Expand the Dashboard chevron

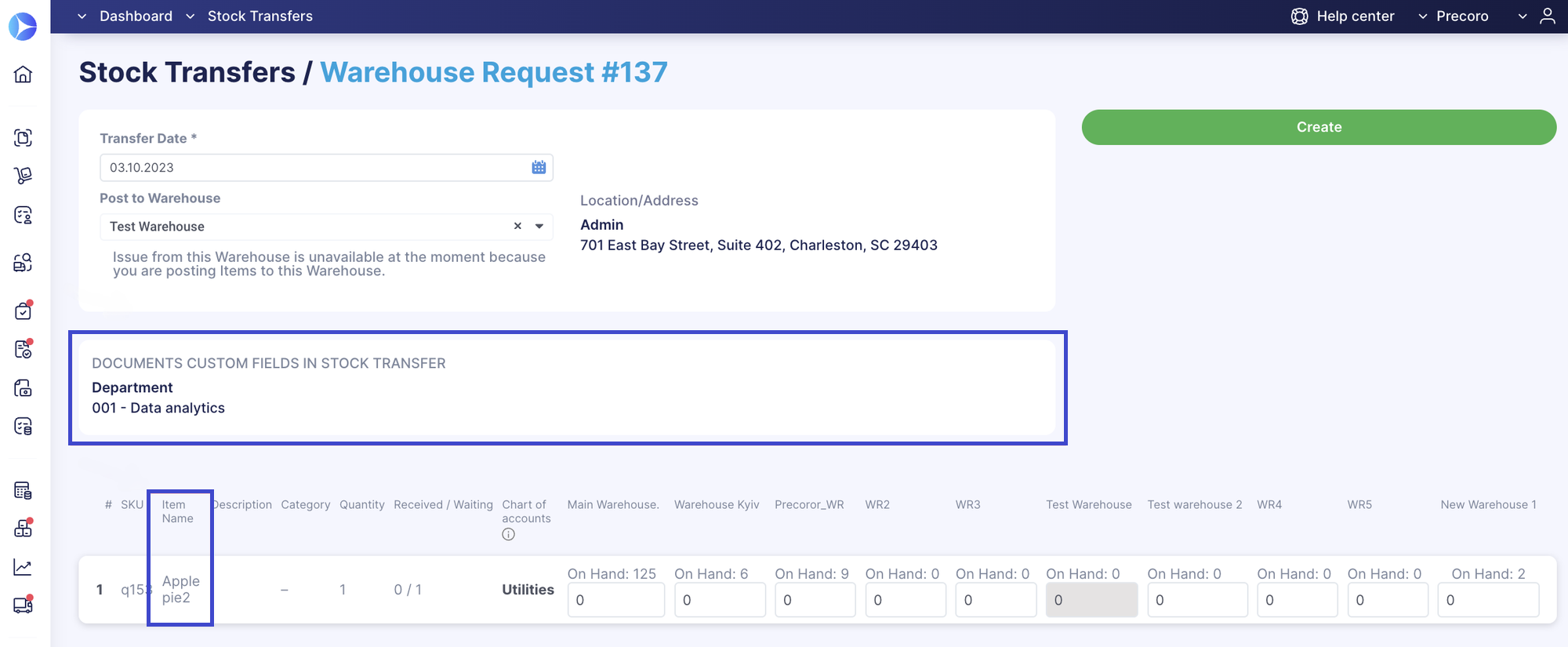point(82,16)
